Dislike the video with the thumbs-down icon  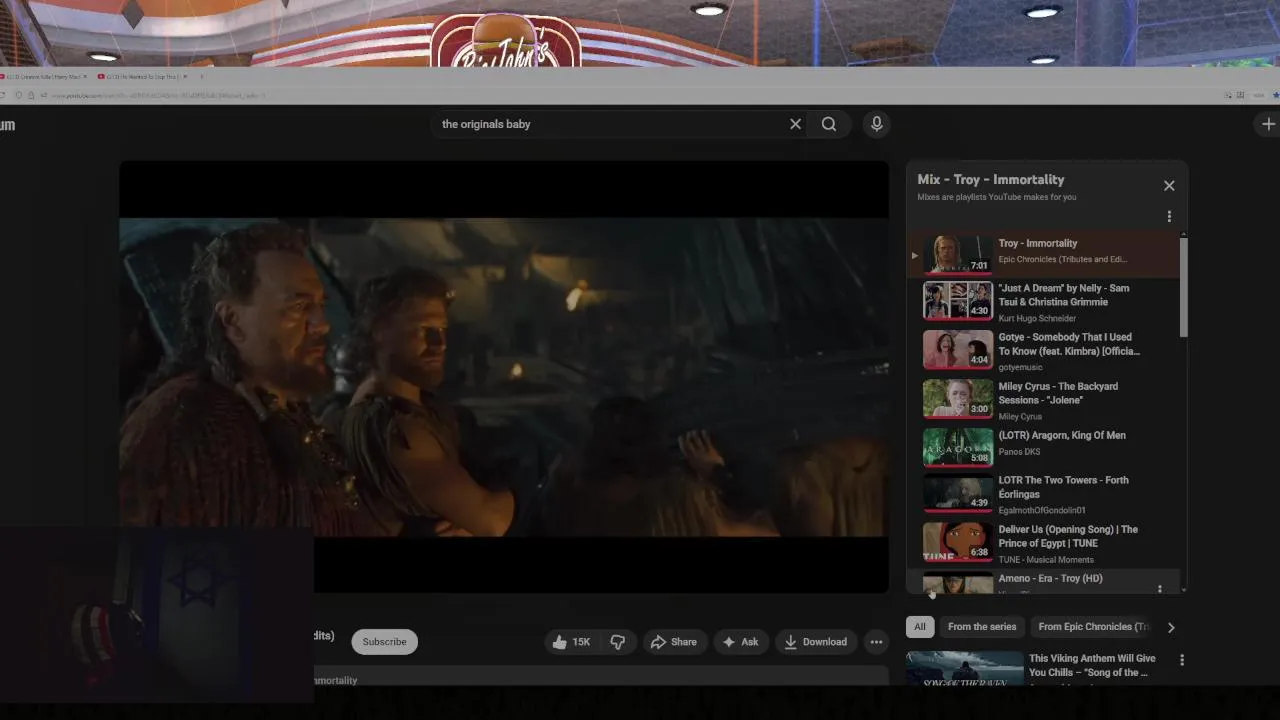(x=618, y=642)
